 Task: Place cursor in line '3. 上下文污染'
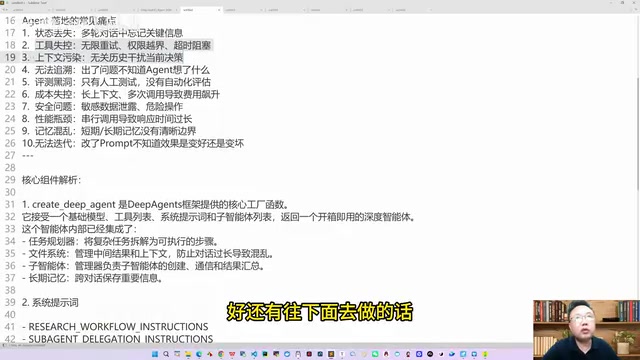(102, 58)
